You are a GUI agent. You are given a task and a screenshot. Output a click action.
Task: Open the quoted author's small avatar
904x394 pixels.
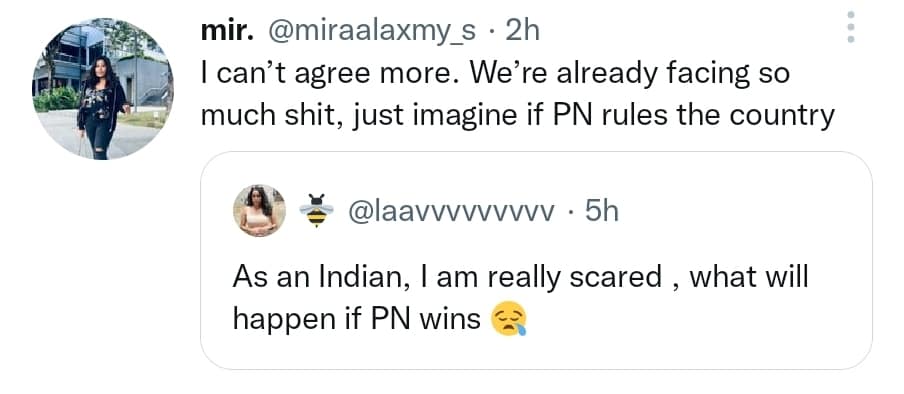tap(259, 211)
